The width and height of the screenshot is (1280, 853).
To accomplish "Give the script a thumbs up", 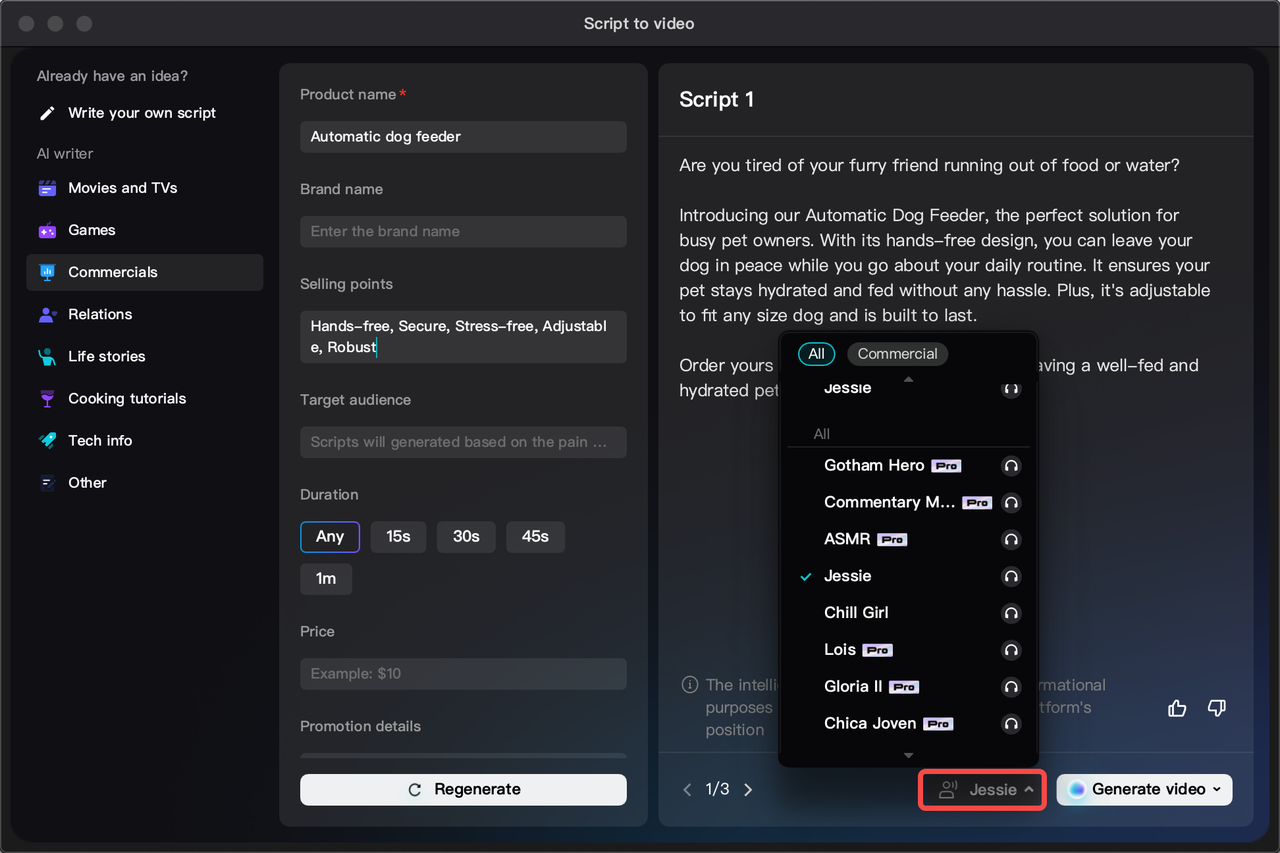I will 1177,708.
